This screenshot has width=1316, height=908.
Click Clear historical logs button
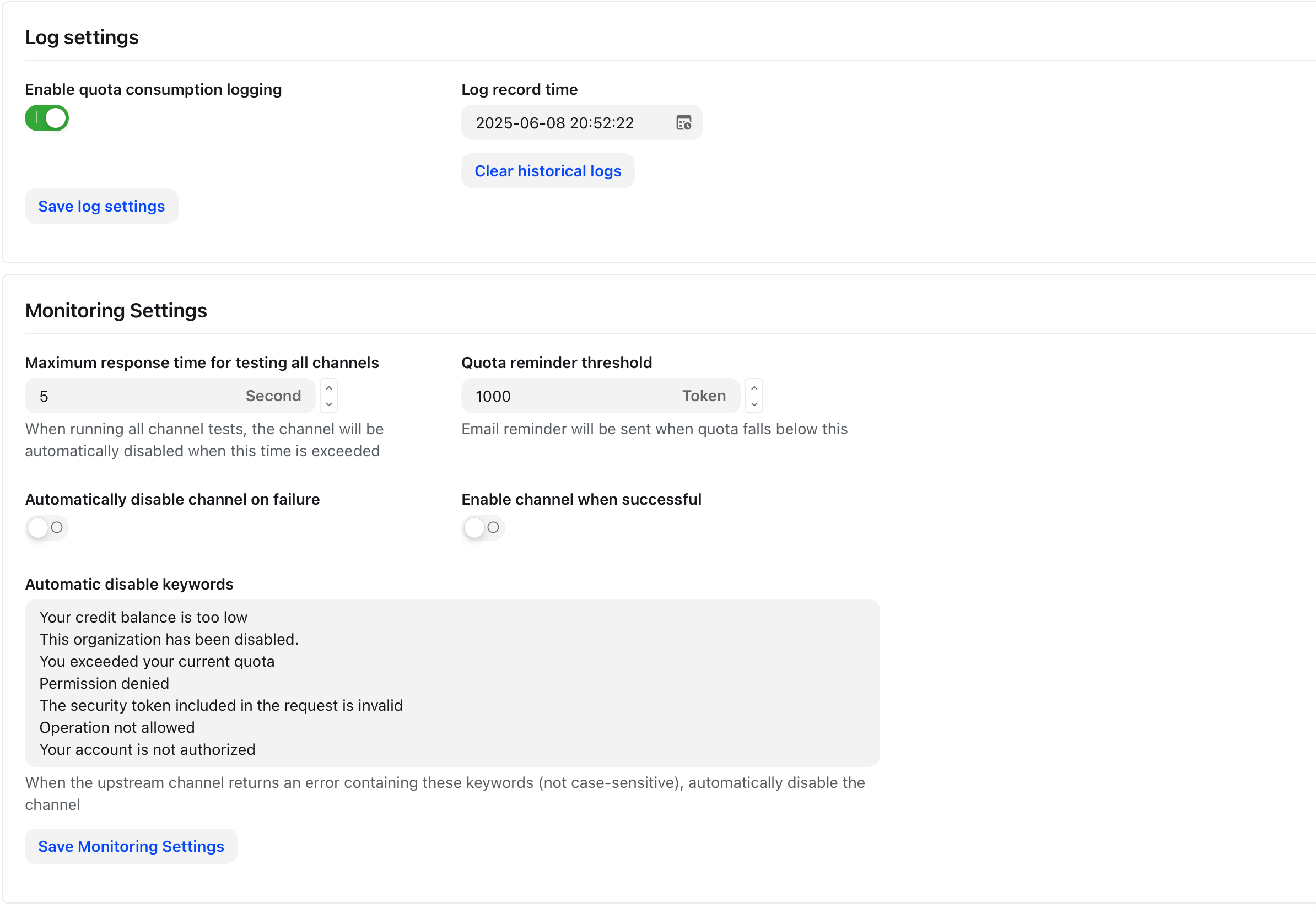[547, 171]
